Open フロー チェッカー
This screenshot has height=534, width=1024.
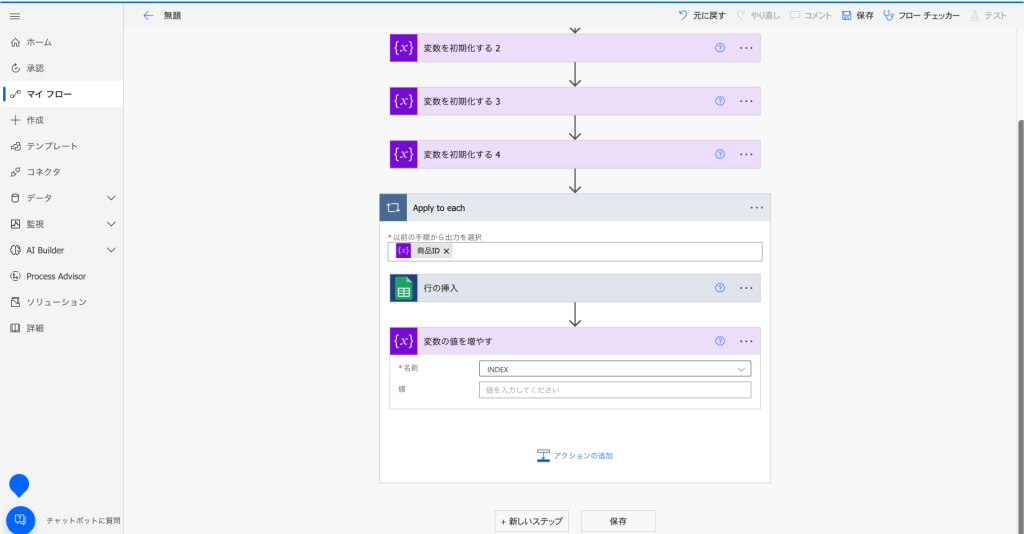(x=921, y=16)
